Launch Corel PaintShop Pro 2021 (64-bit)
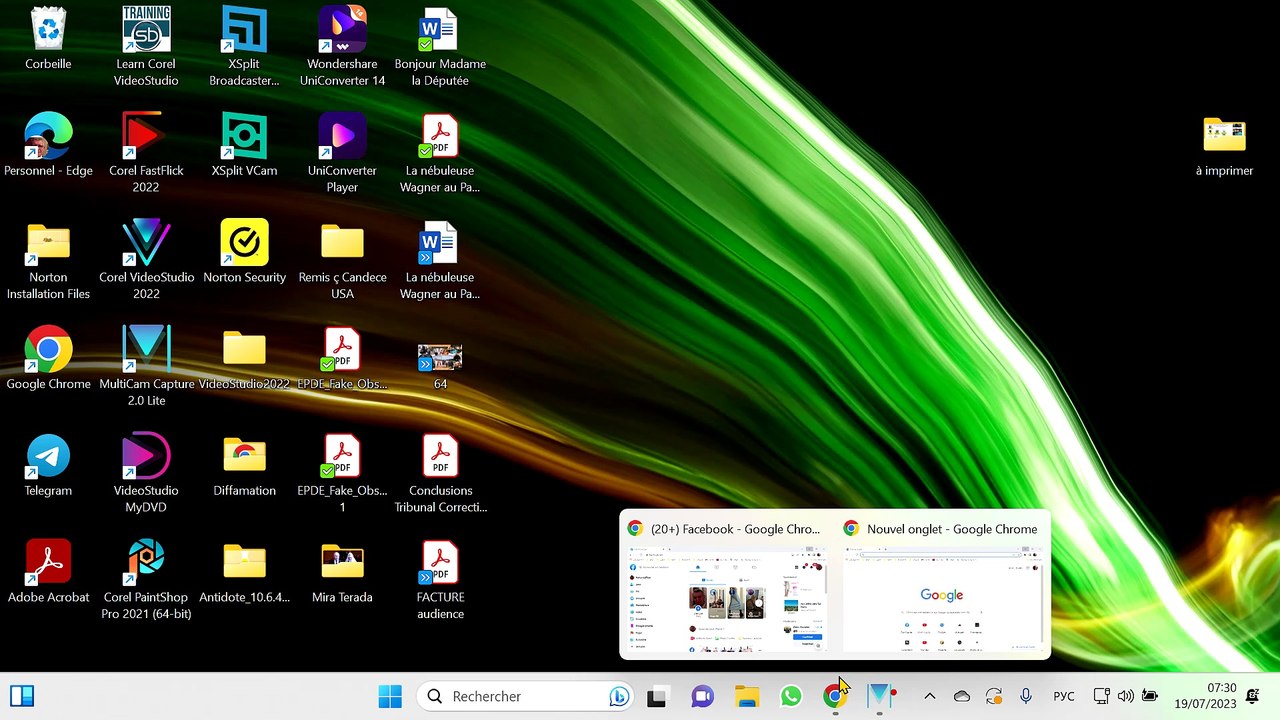Image resolution: width=1280 pixels, height=720 pixels. click(146, 580)
